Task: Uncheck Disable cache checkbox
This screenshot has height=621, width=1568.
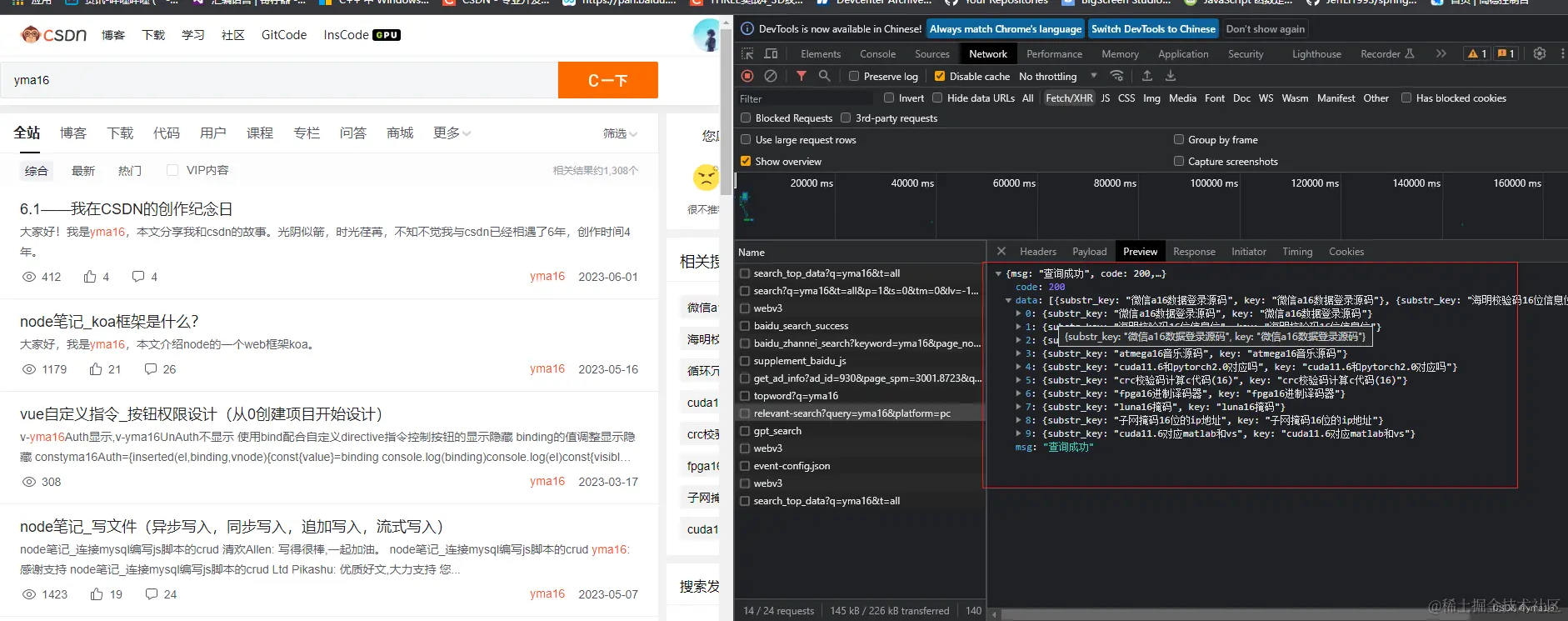Action: (x=940, y=76)
